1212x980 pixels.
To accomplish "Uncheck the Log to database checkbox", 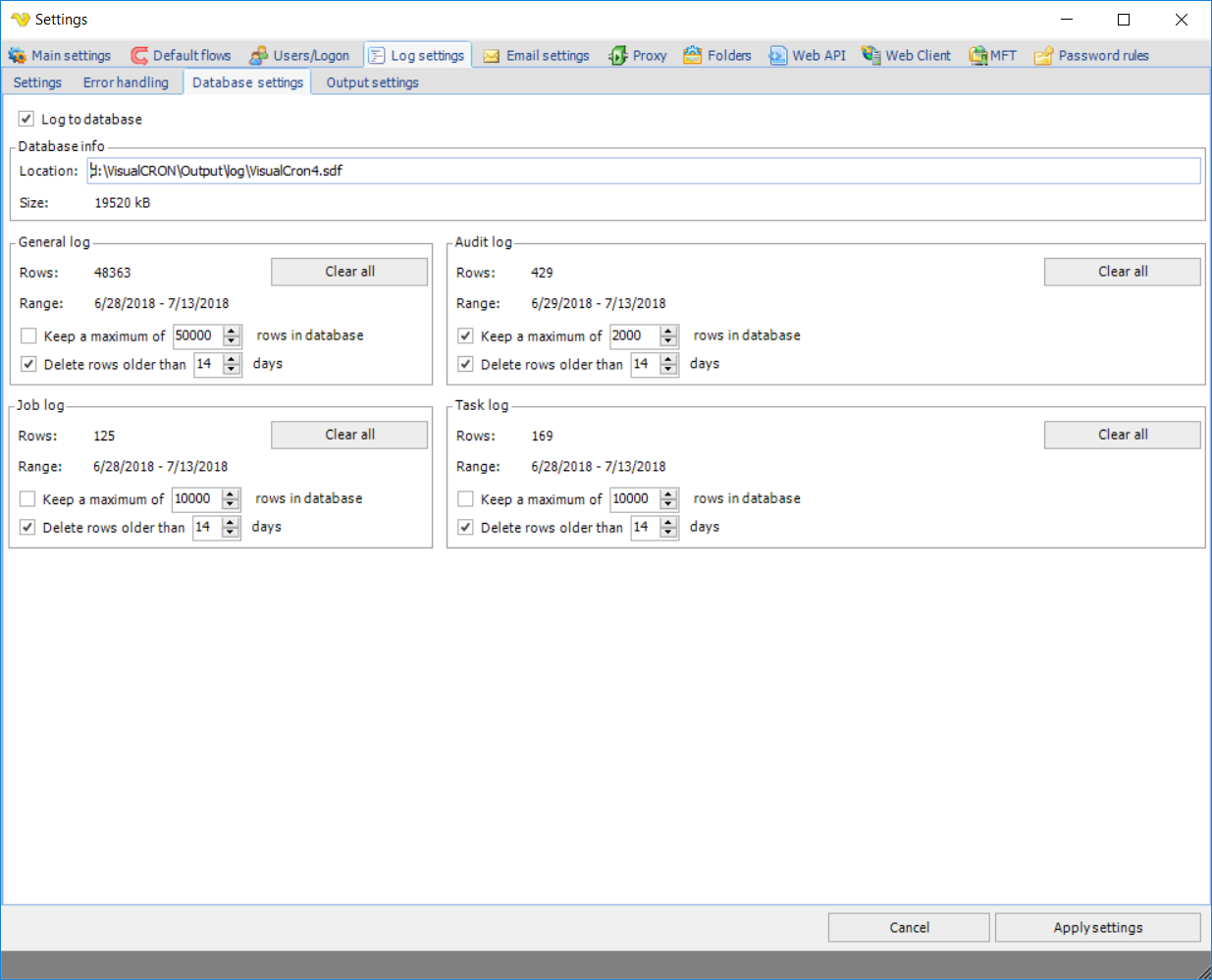I will coord(26,119).
